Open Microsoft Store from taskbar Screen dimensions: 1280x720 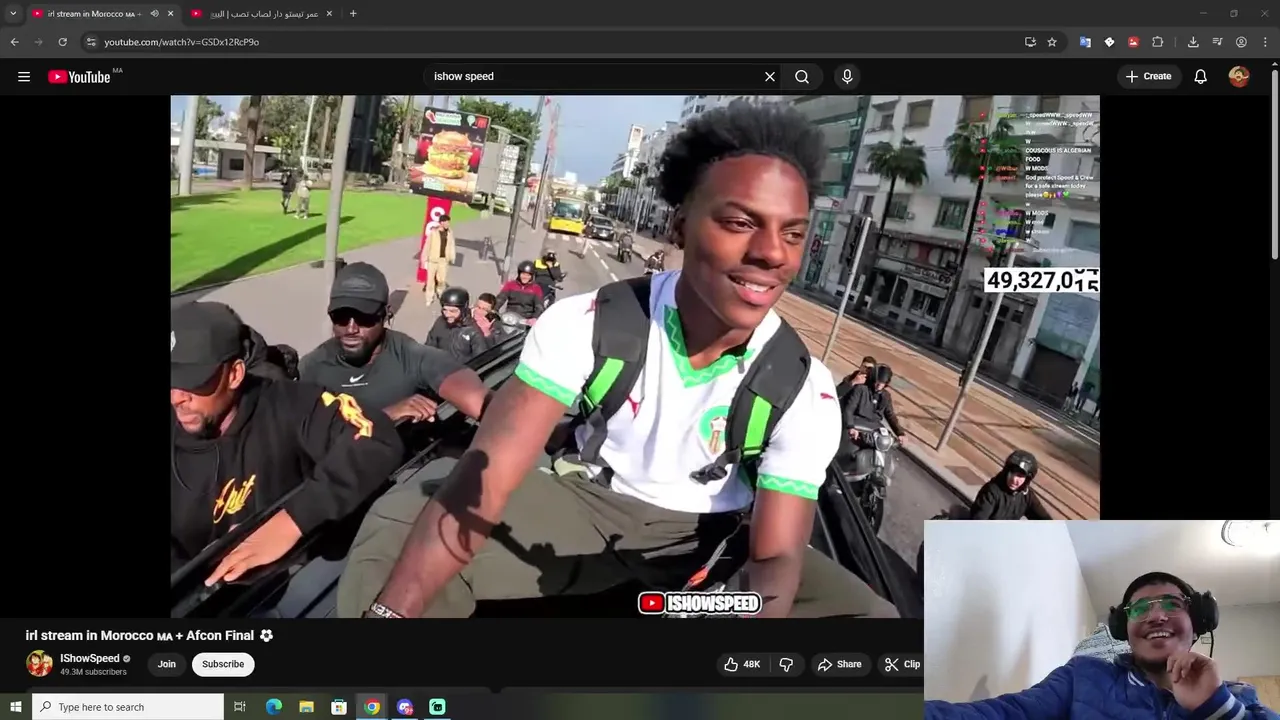click(x=339, y=707)
